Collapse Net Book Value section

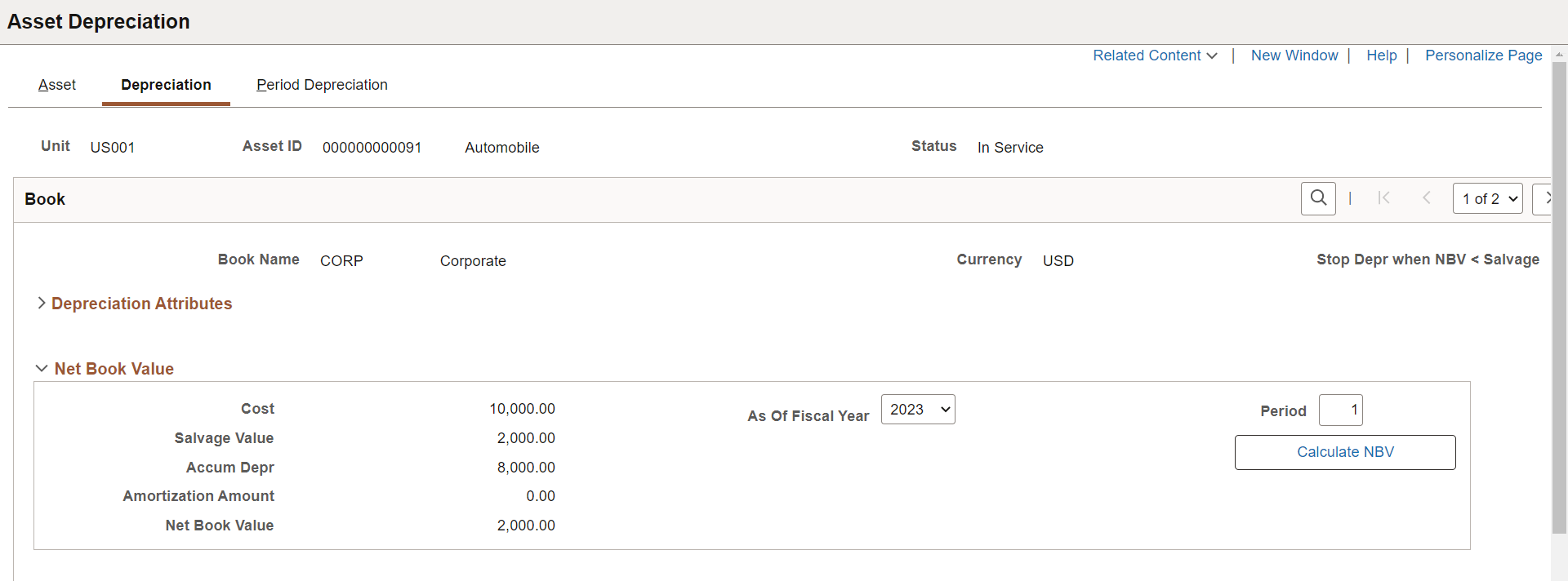105,369
